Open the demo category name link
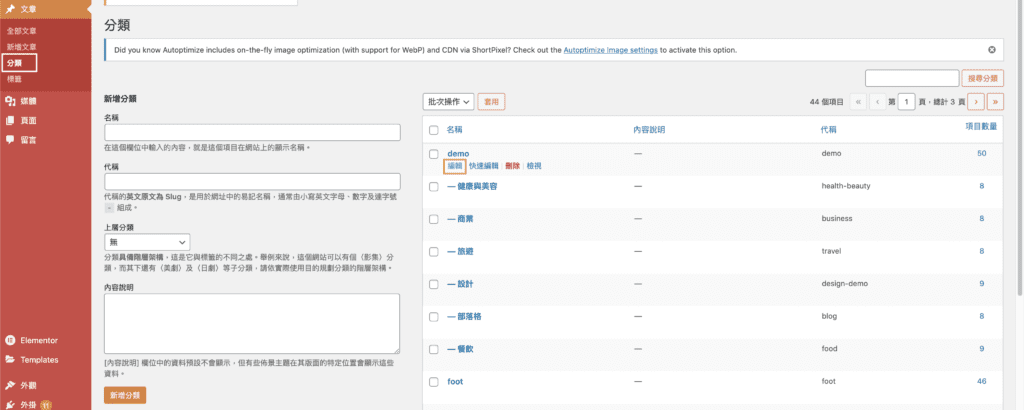This screenshot has width=1024, height=410. pos(458,153)
